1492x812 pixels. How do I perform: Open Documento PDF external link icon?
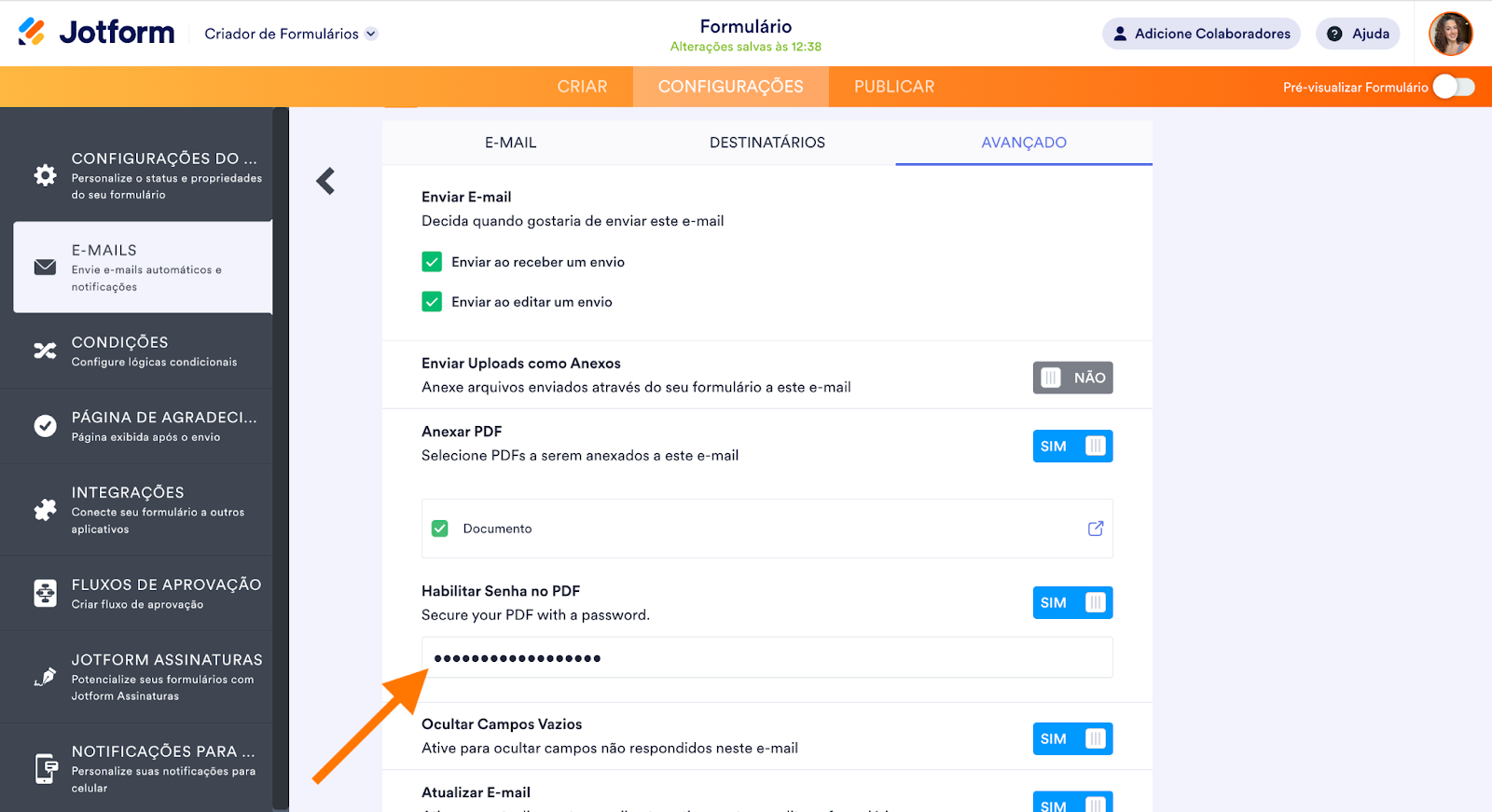point(1096,529)
